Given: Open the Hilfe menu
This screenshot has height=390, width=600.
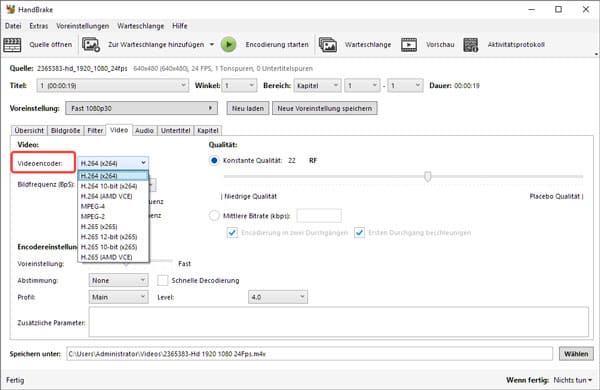Looking at the screenshot, I should 179,26.
